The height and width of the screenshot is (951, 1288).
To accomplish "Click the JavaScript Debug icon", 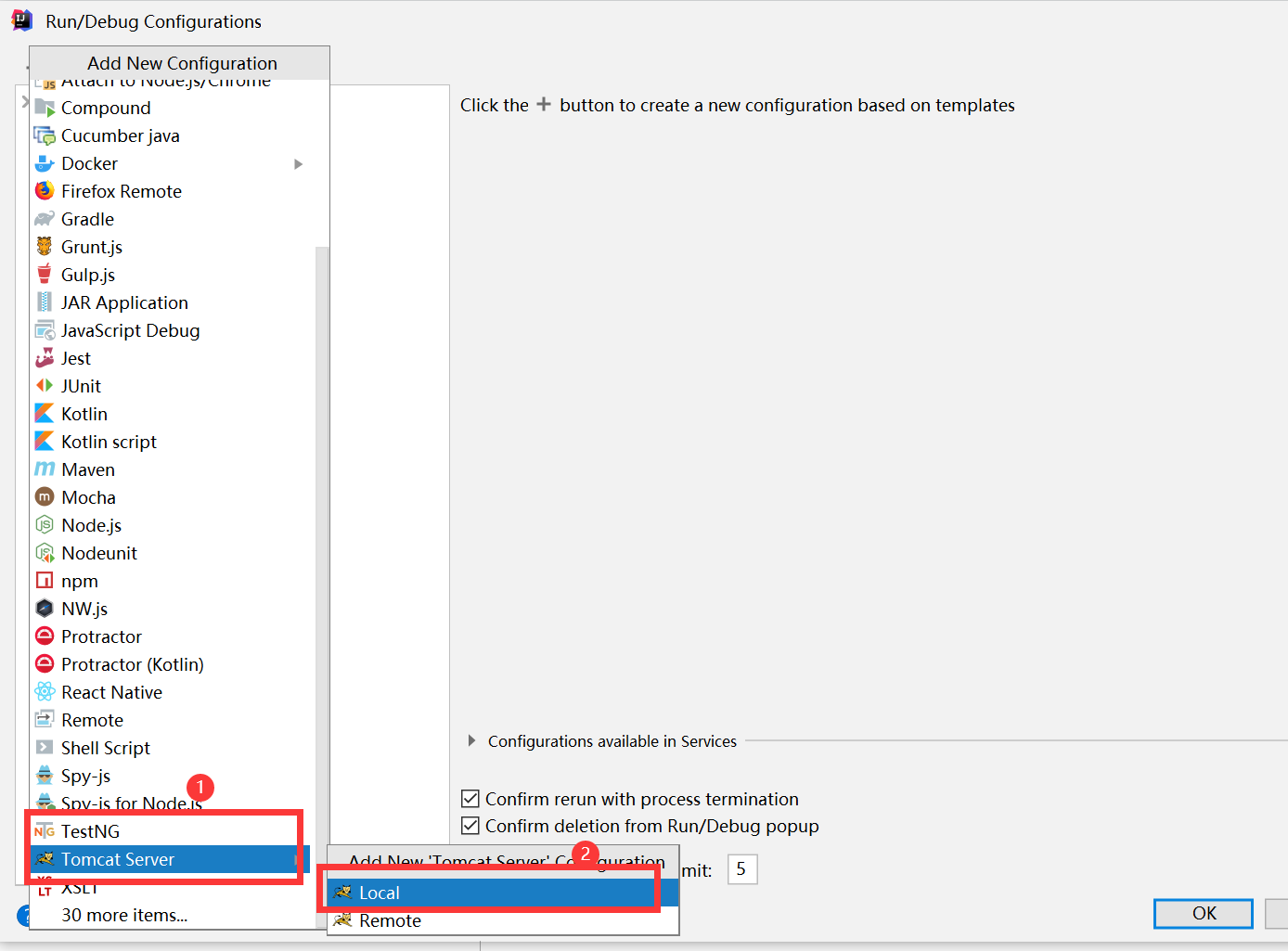I will pyautogui.click(x=45, y=330).
